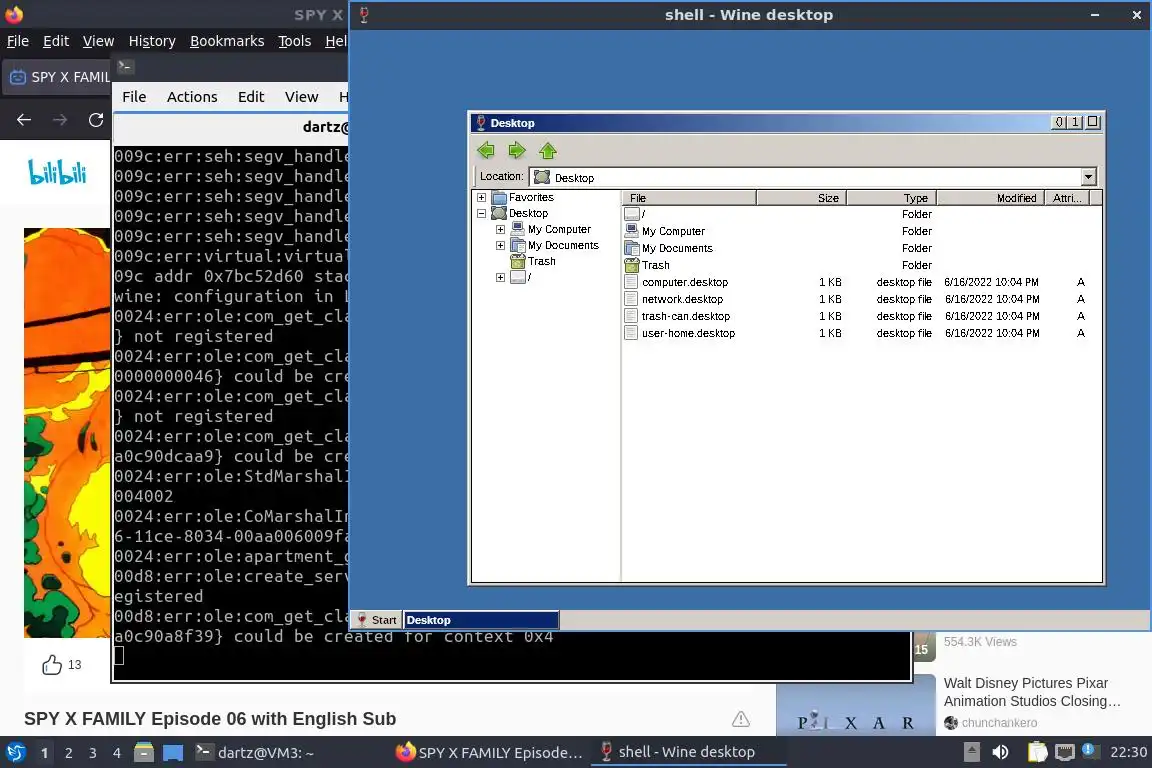The image size is (1152, 768).
Task: Switch to workspace 4 in the panel
Action: pyautogui.click(x=117, y=753)
